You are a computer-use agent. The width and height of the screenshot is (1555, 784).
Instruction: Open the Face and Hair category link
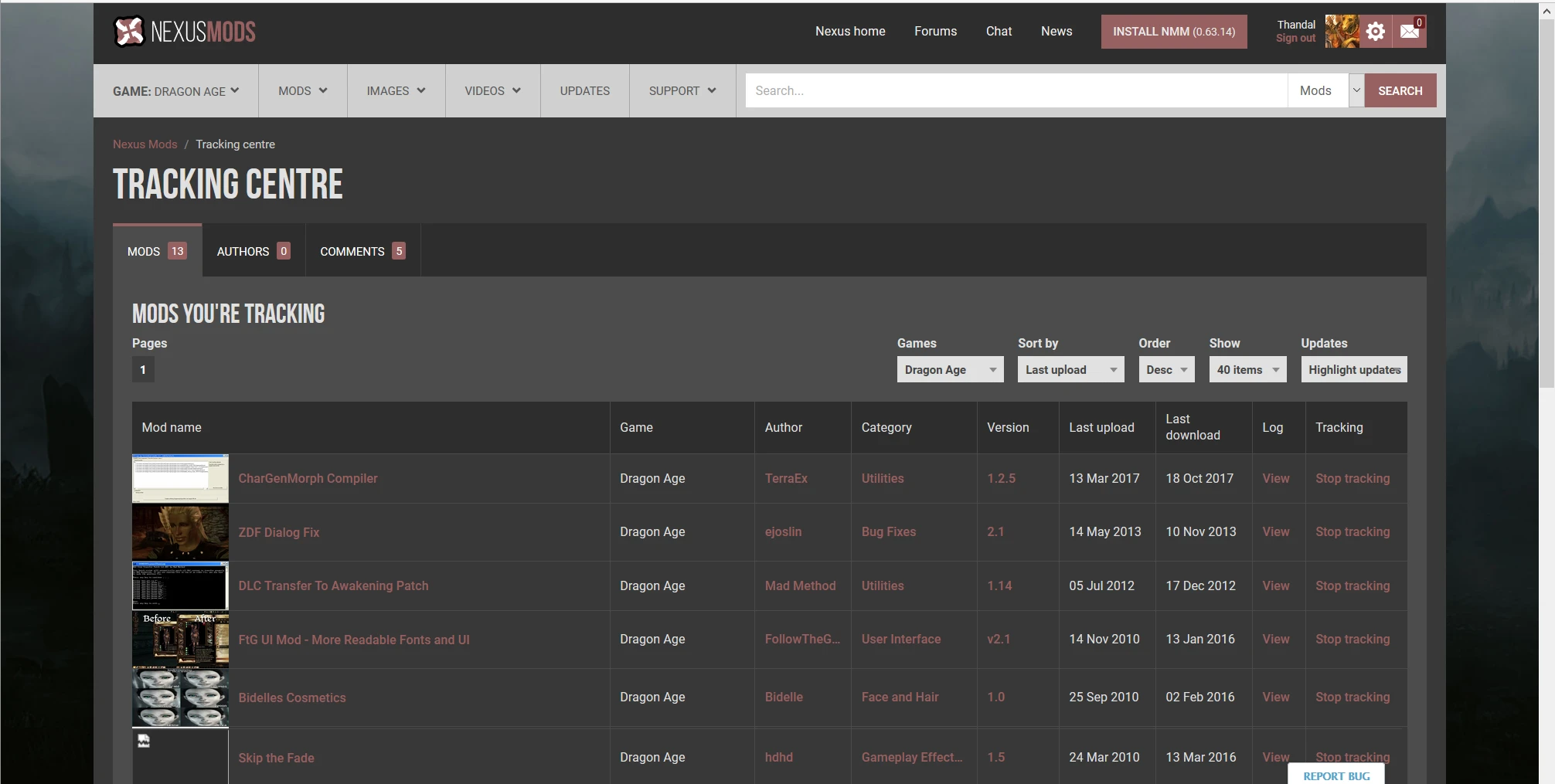[x=900, y=697]
